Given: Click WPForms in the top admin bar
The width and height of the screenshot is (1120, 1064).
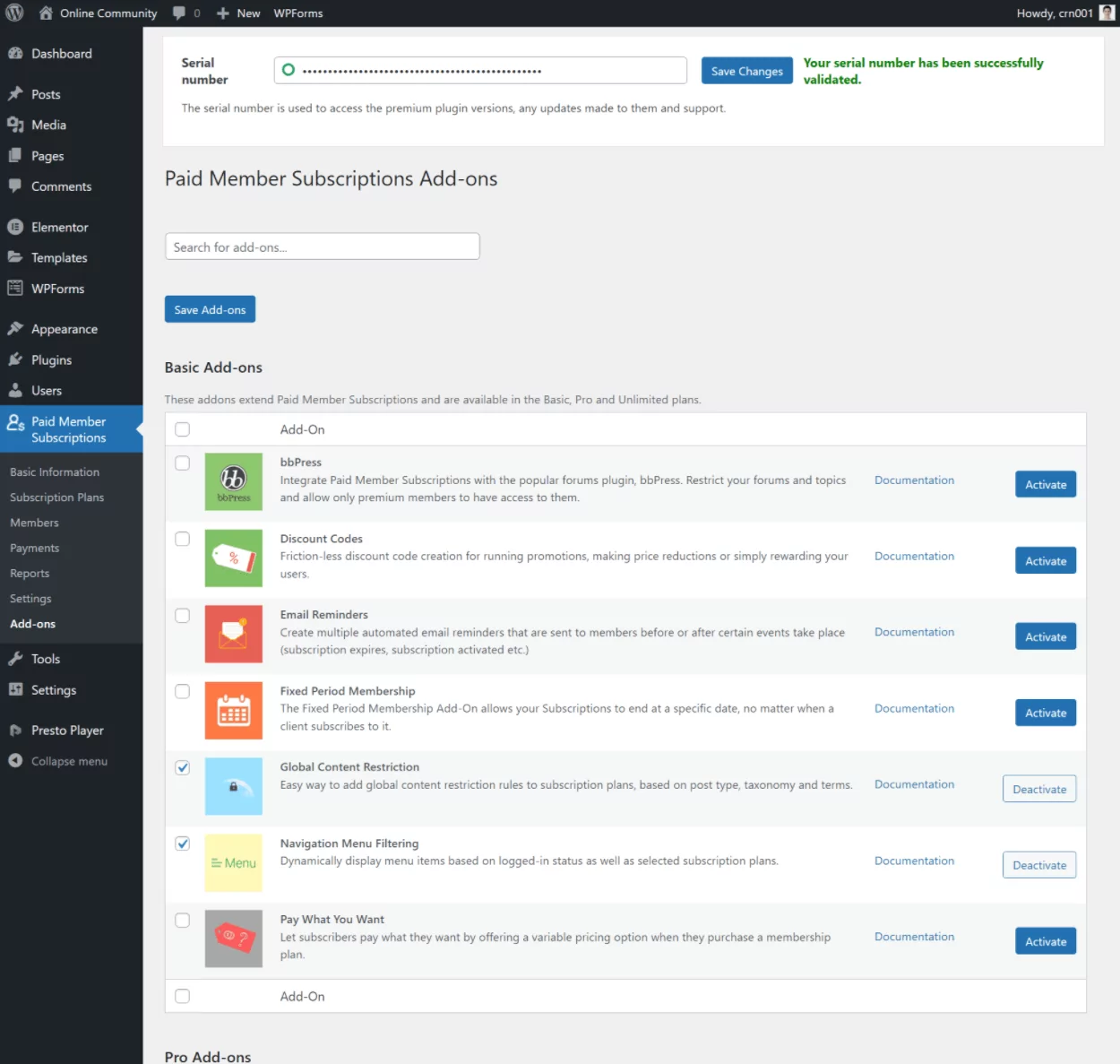Looking at the screenshot, I should [x=298, y=13].
